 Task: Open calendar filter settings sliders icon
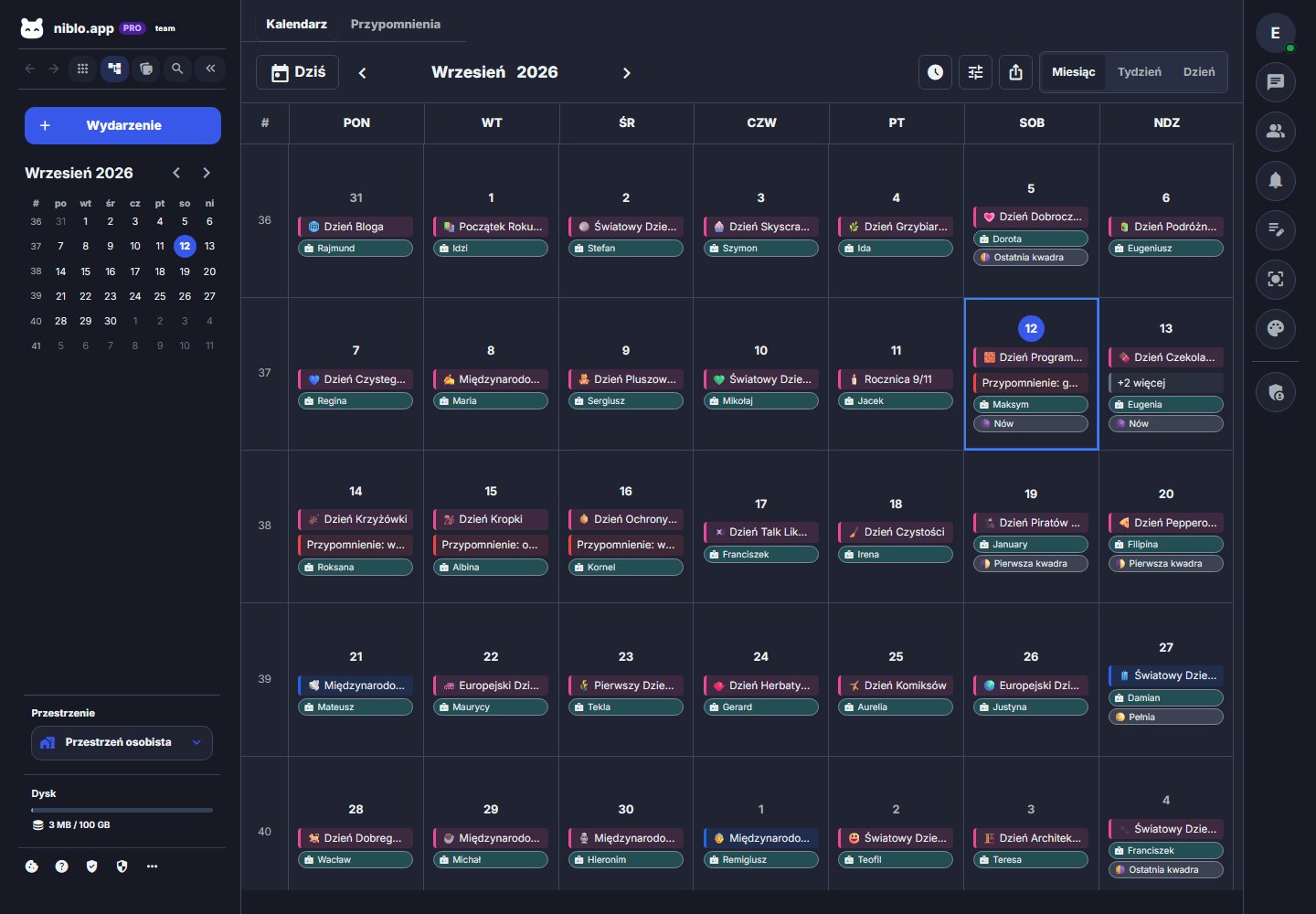(x=975, y=72)
